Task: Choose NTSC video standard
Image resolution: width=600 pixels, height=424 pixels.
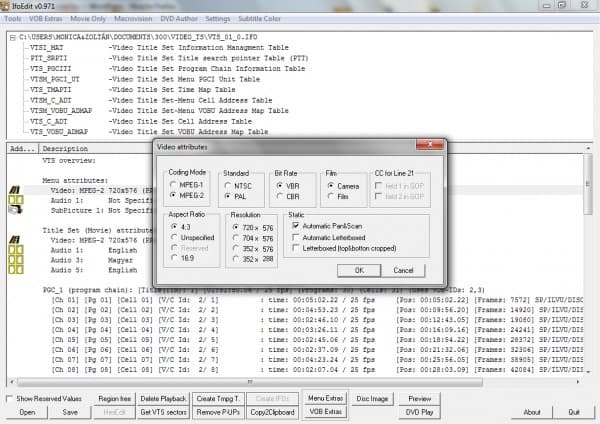Action: point(228,185)
